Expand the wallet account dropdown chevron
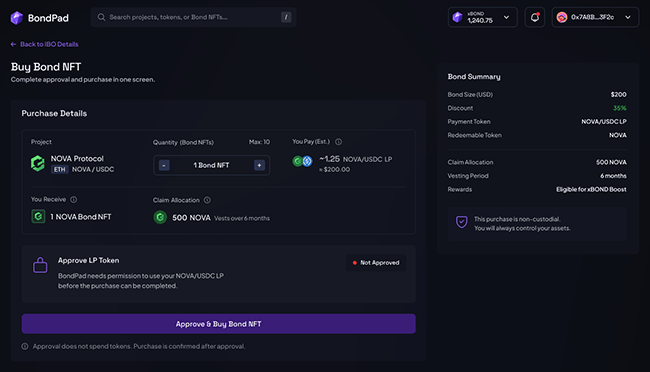The image size is (650, 372). pos(628,17)
